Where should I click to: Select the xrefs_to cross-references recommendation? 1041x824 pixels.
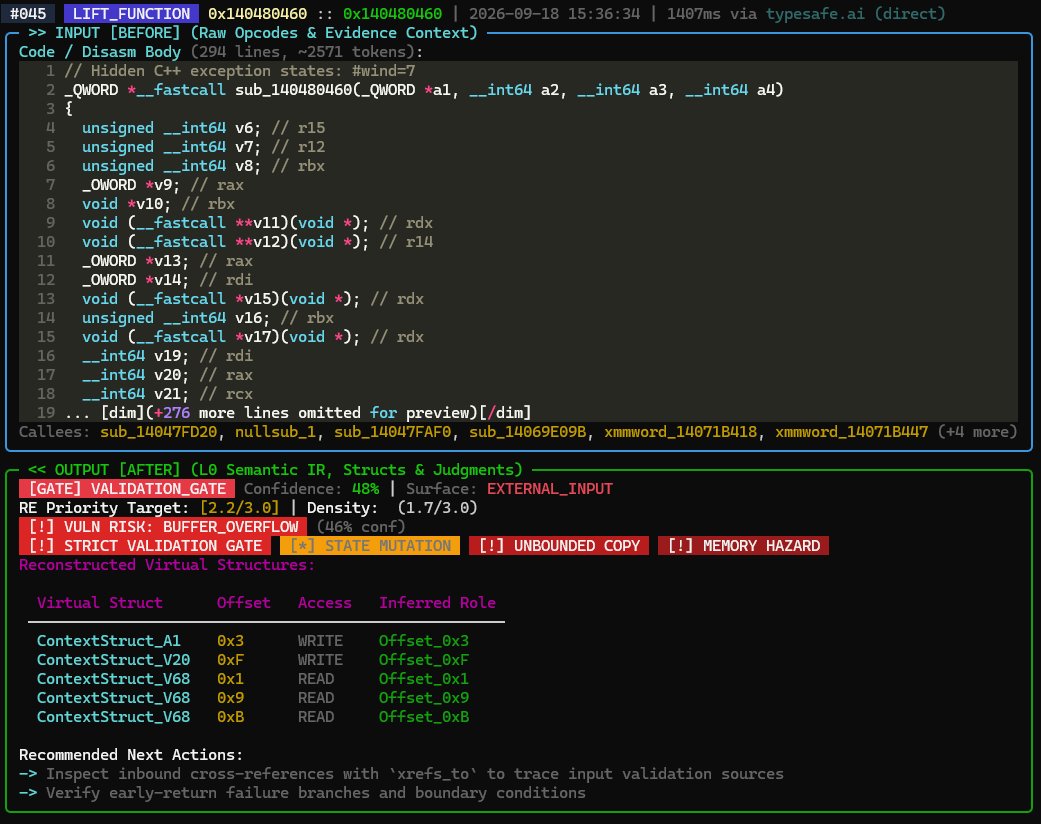pos(402,774)
